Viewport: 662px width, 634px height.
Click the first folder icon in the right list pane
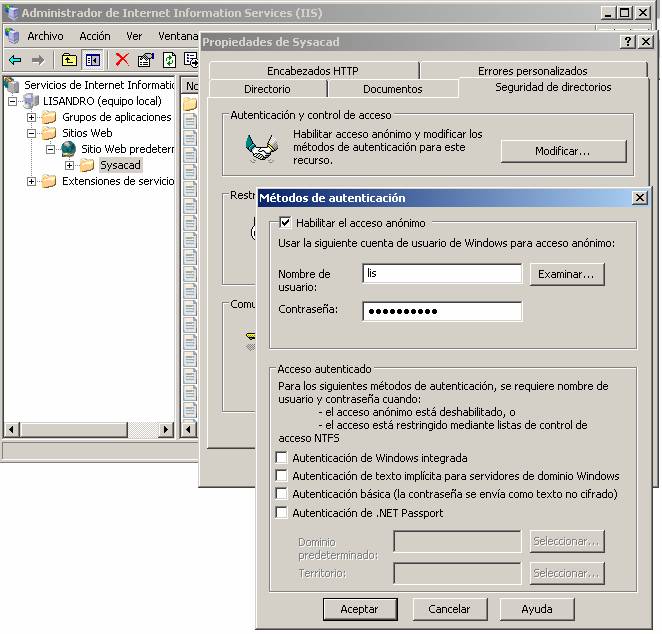190,103
